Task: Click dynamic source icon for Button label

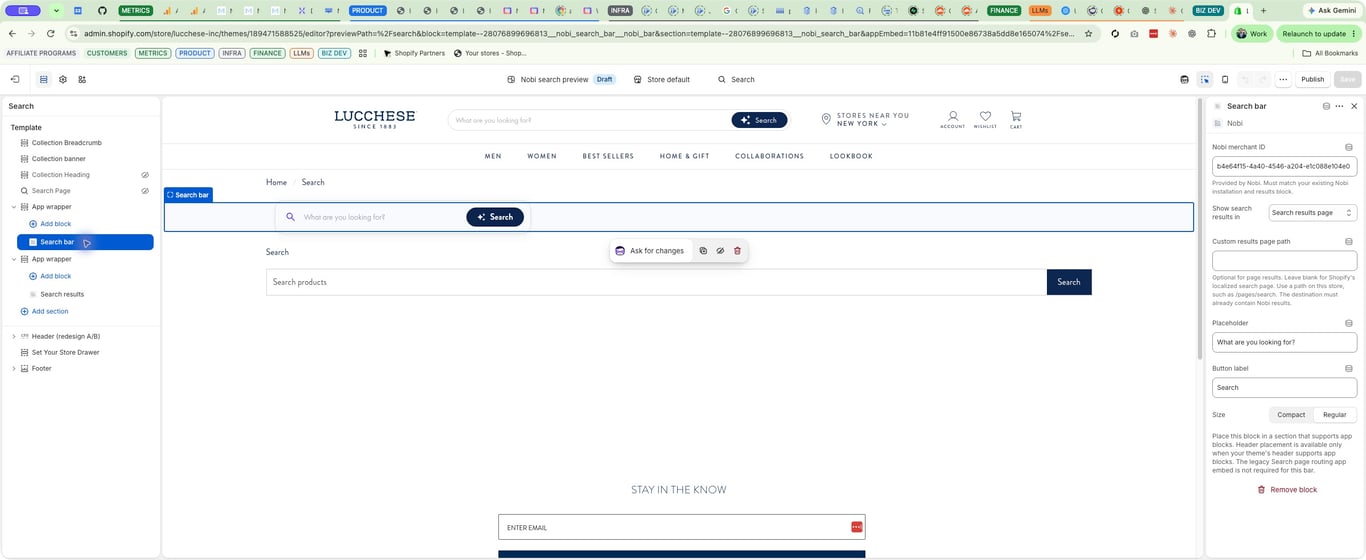Action: click(1349, 368)
